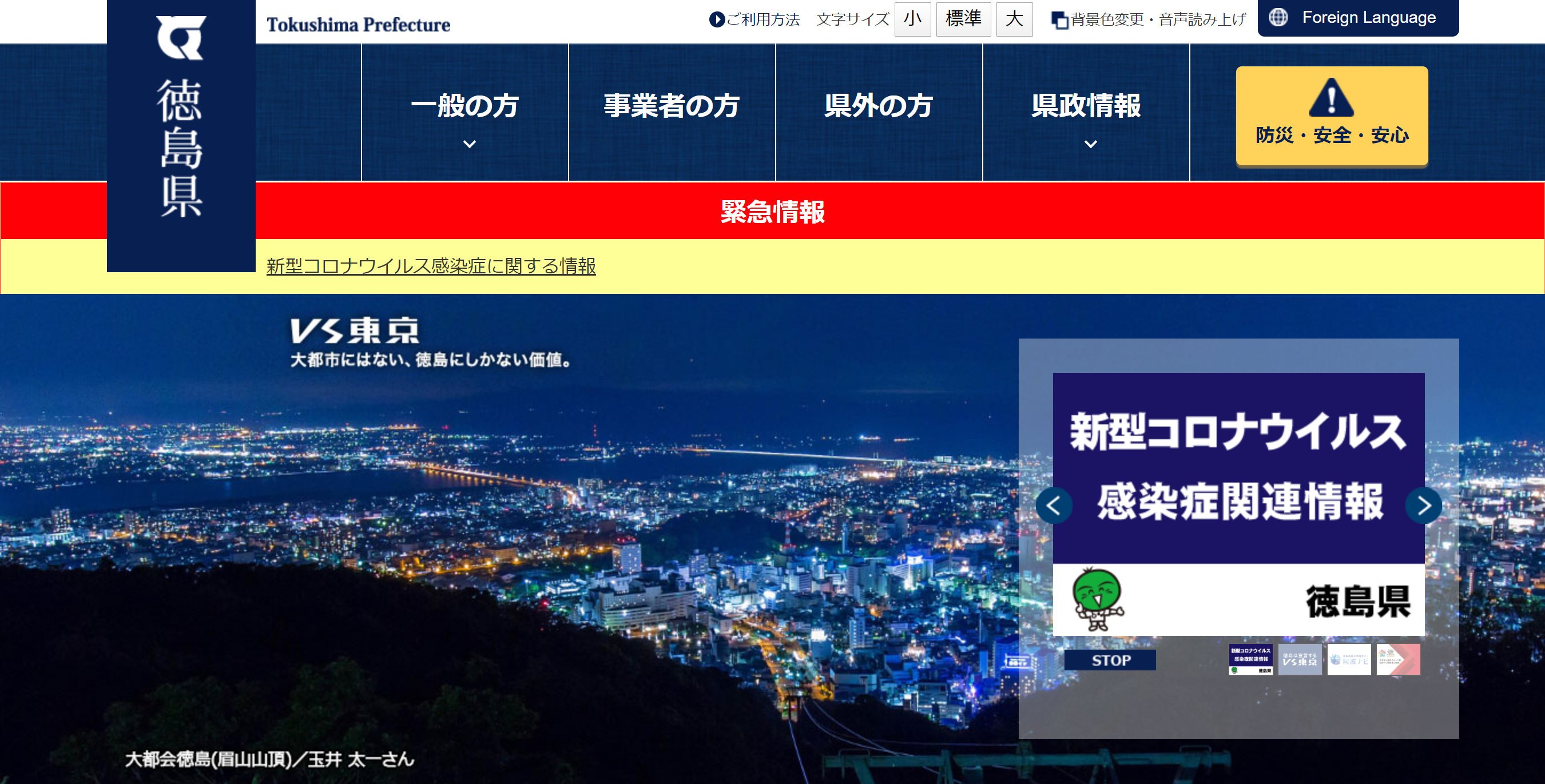1545x784 pixels.
Task: Expand the chevron under 県政情報
Action: tap(1091, 144)
